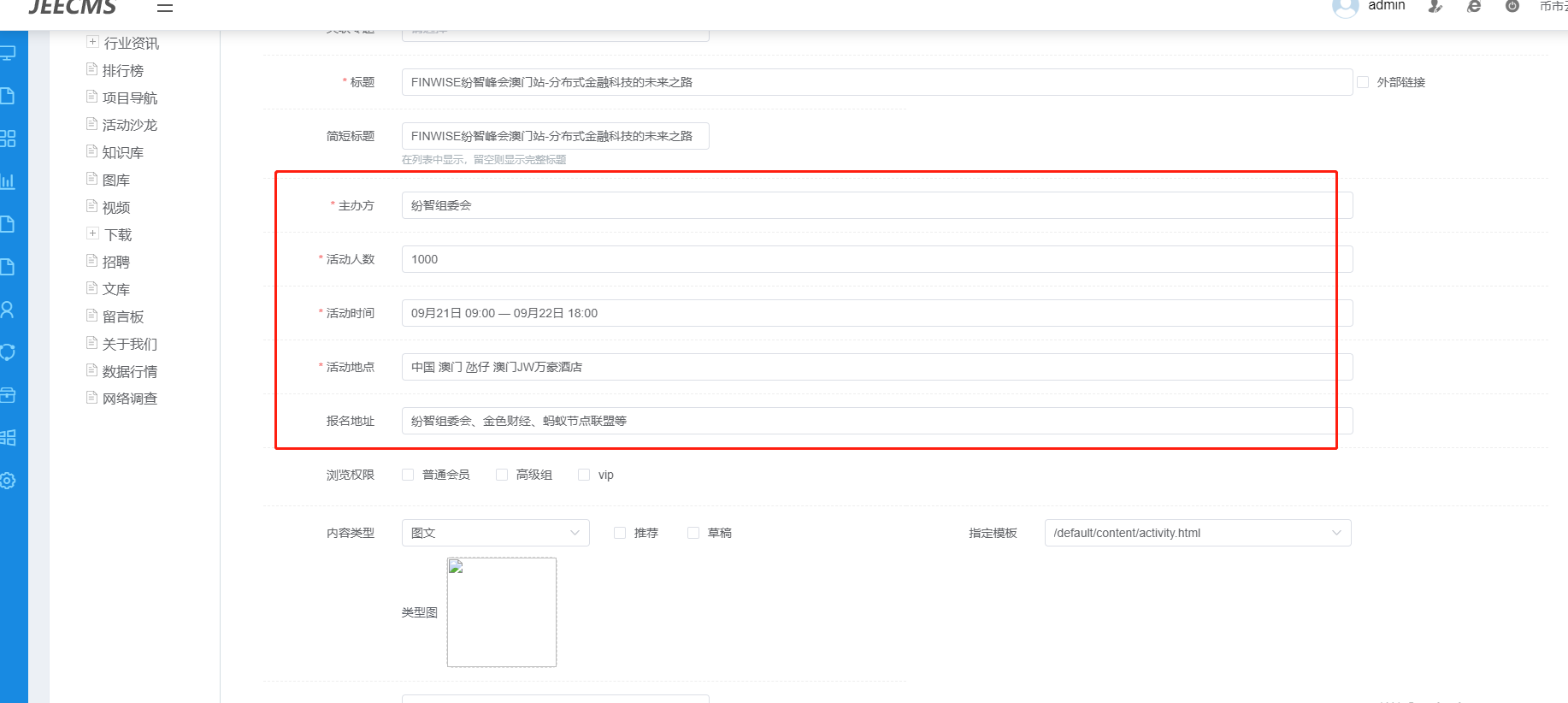This screenshot has height=703, width=1568.
Task: Click document icon directly above user icon
Action: coord(8,267)
